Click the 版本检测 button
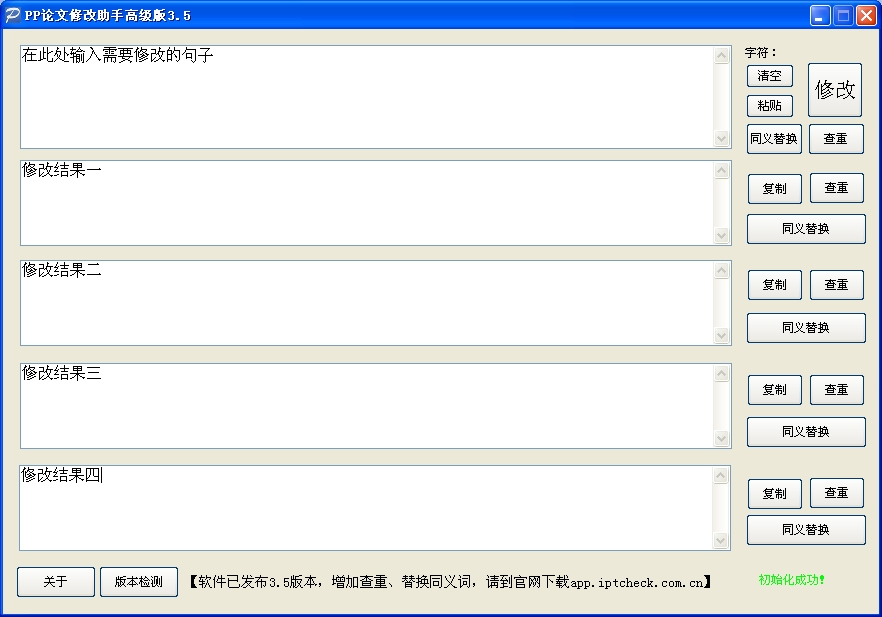This screenshot has width=882, height=617. [139, 582]
